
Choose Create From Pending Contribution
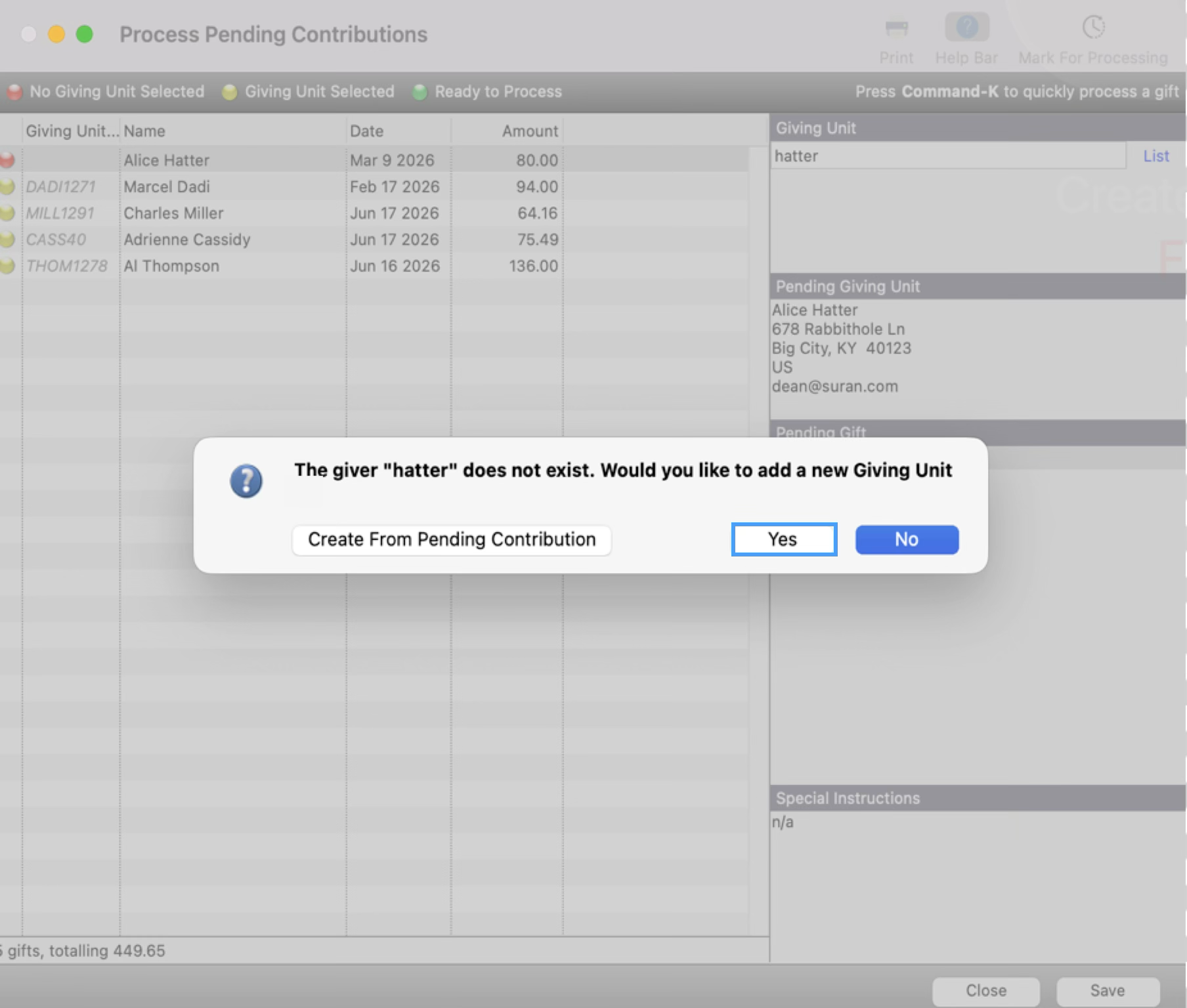coord(452,539)
